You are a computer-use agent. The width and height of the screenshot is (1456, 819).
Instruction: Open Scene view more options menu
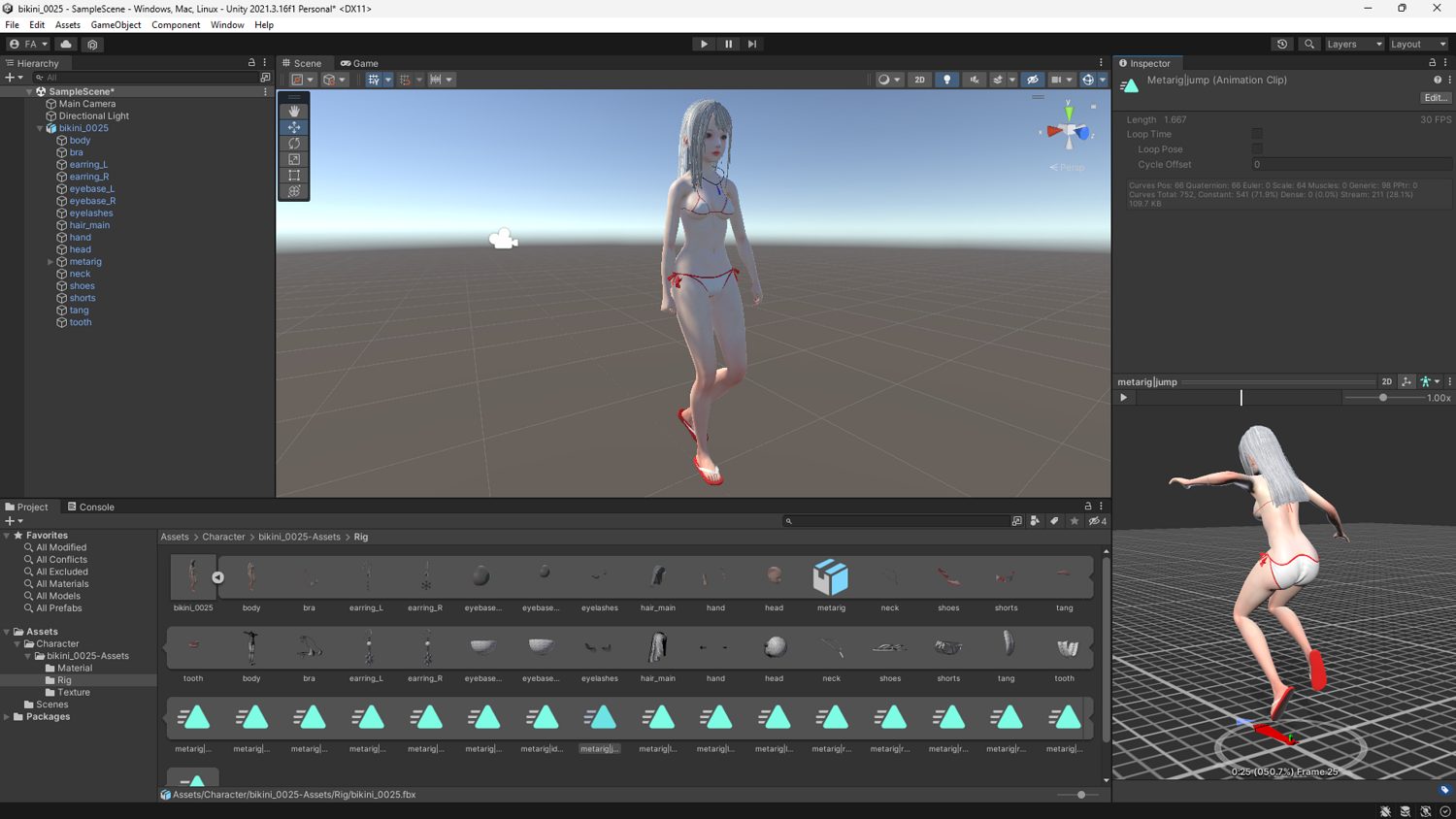[x=1101, y=63]
